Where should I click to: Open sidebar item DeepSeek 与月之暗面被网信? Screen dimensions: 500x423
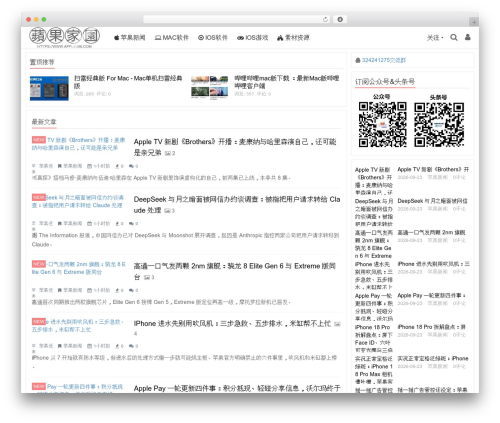pyautogui.click(x=432, y=201)
